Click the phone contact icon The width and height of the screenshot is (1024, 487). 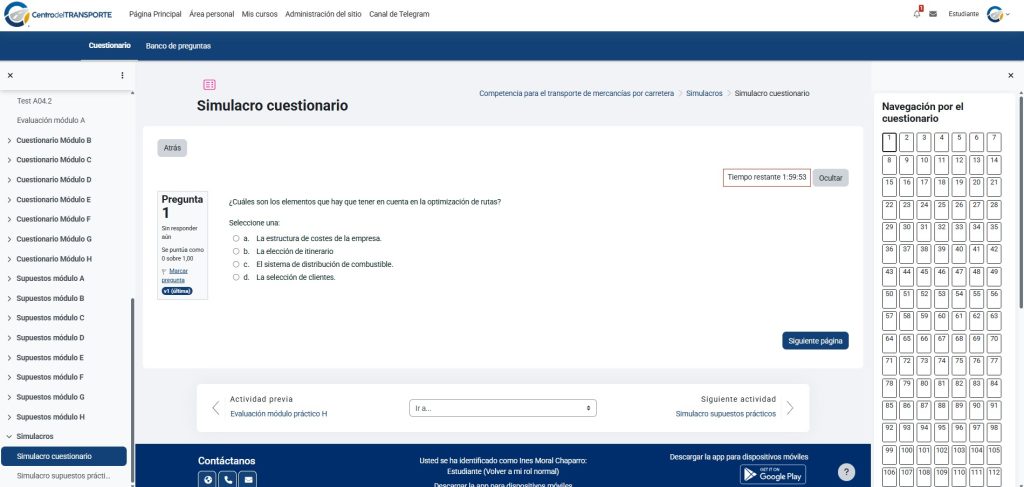coord(228,480)
